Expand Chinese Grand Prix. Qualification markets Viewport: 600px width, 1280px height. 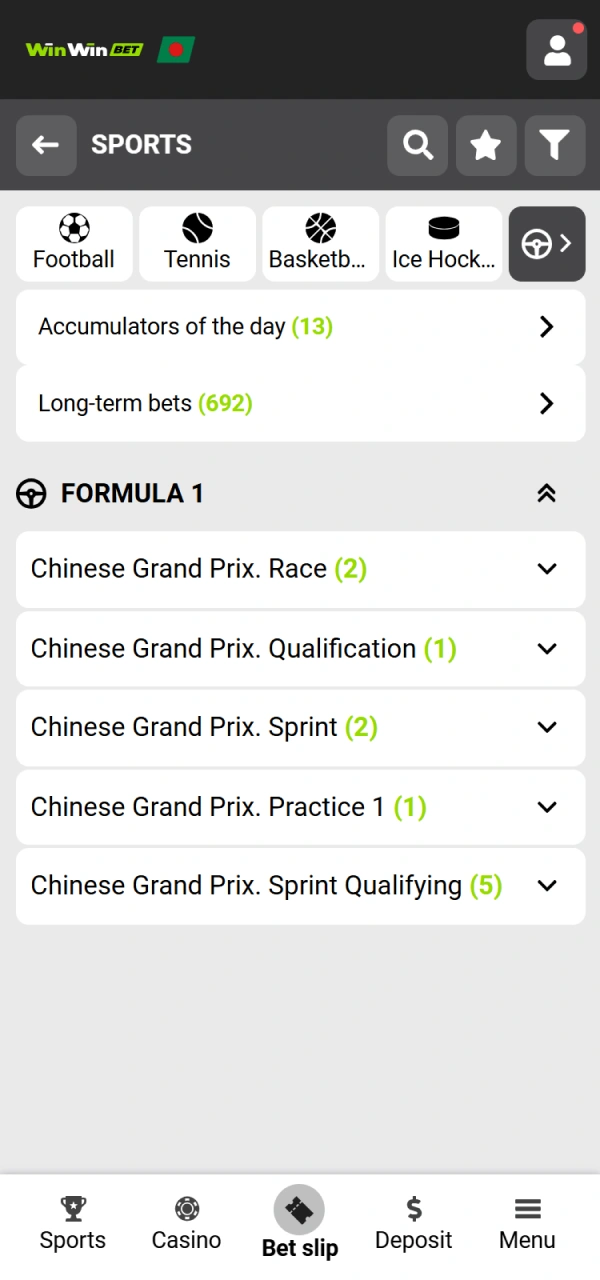point(300,648)
